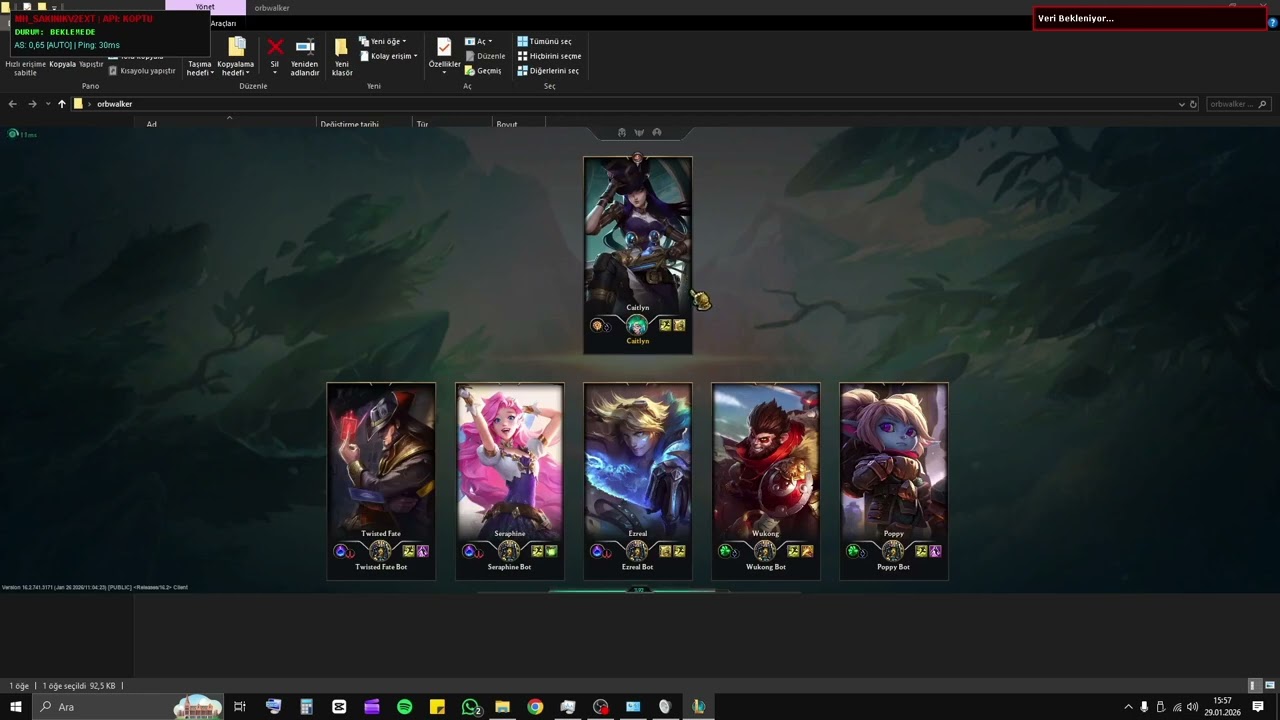Refresh the orbwalker folder view
1280x720 pixels.
coord(1193,104)
